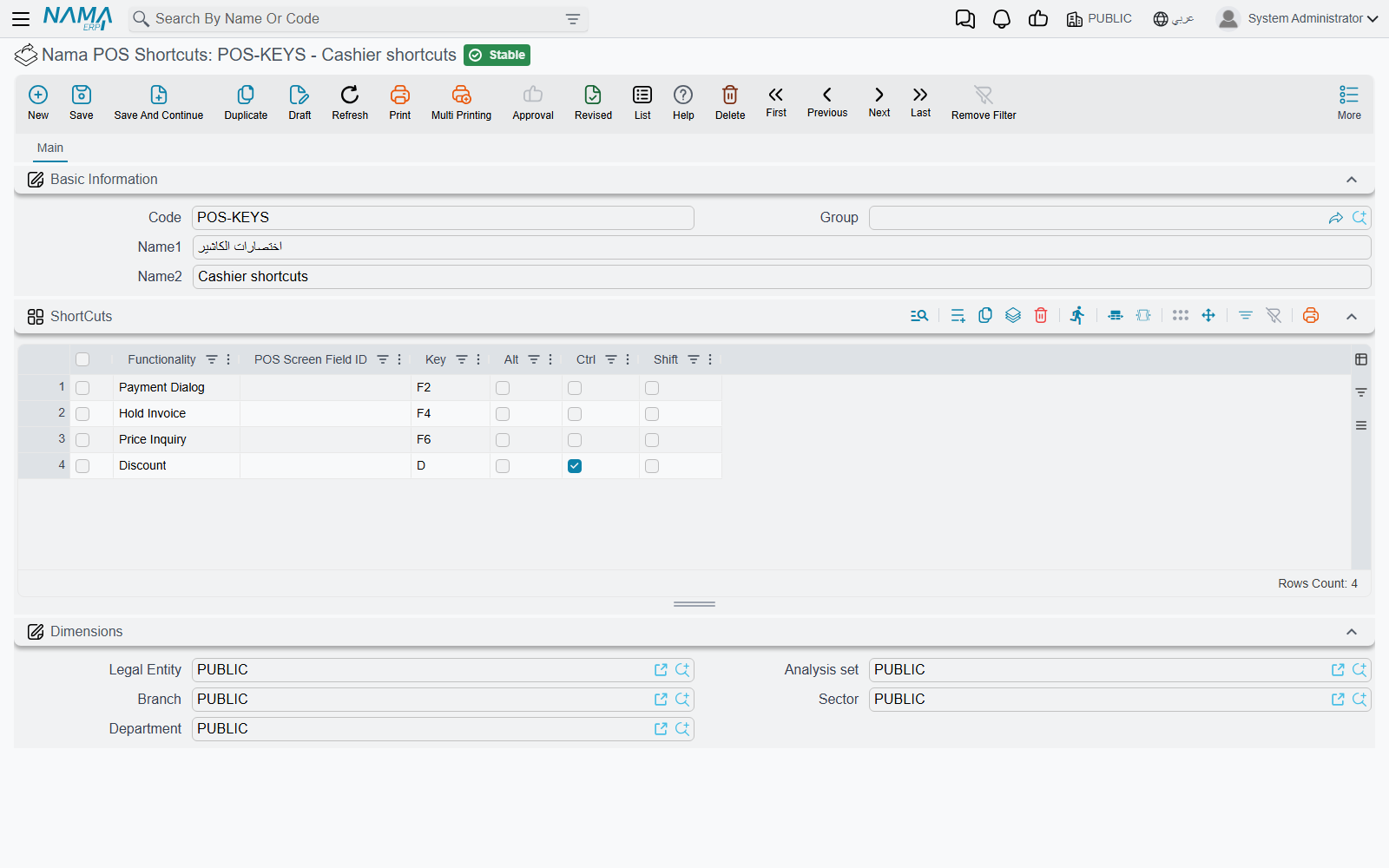The height and width of the screenshot is (868, 1389).
Task: Open the hamburger main menu
Action: [x=21, y=18]
